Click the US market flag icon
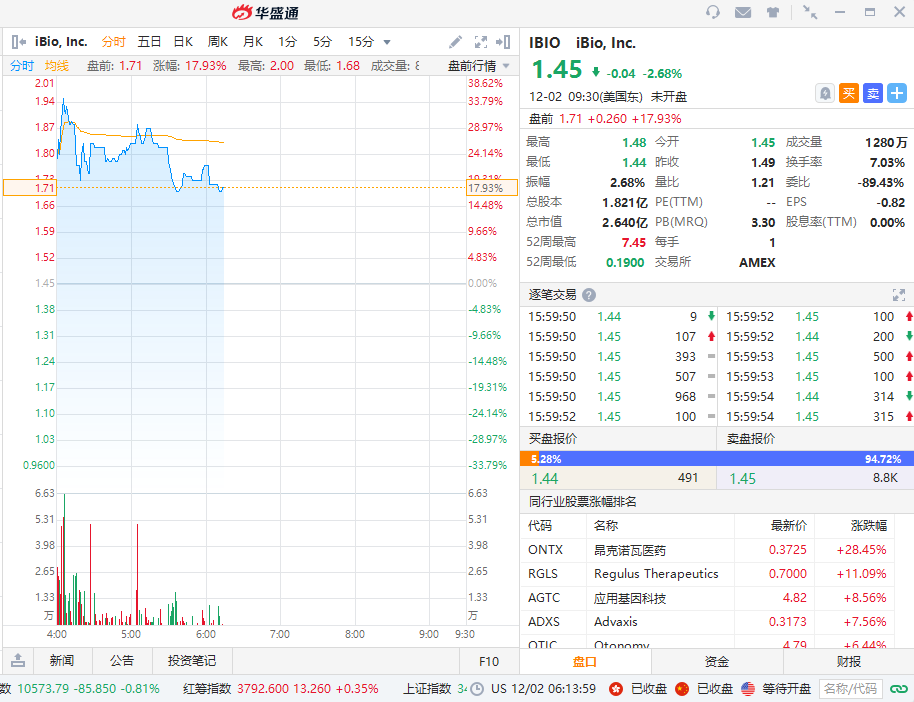Screen dimensions: 914x702 pos(748,689)
